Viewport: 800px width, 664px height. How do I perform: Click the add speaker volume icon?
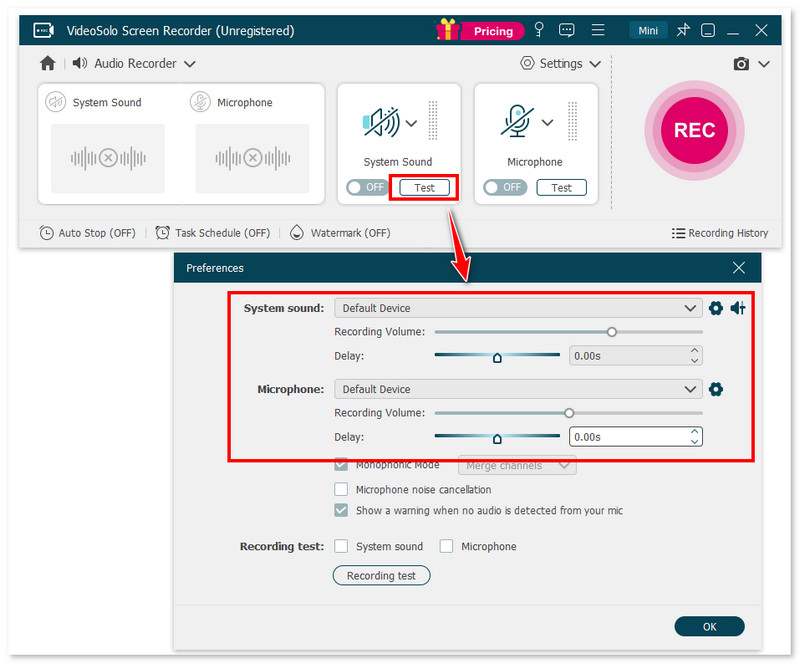738,308
